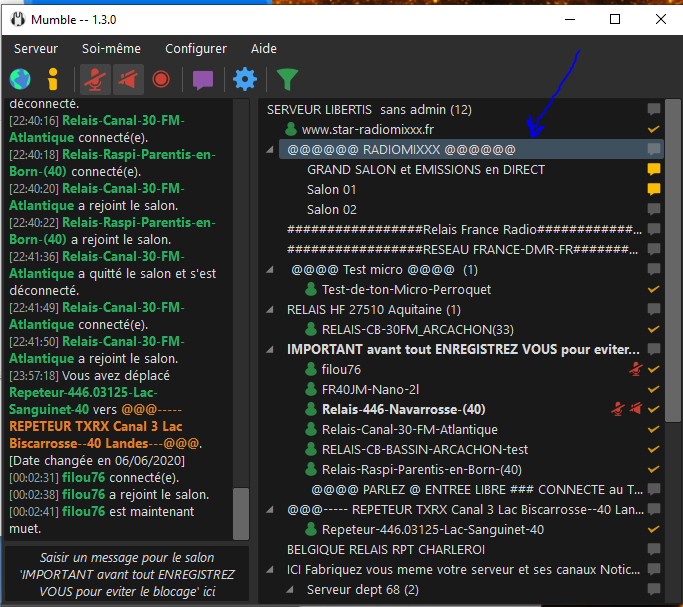This screenshot has height=607, width=683.
Task: Click yellow comment icon on GRAND SALON
Action: coord(653,169)
